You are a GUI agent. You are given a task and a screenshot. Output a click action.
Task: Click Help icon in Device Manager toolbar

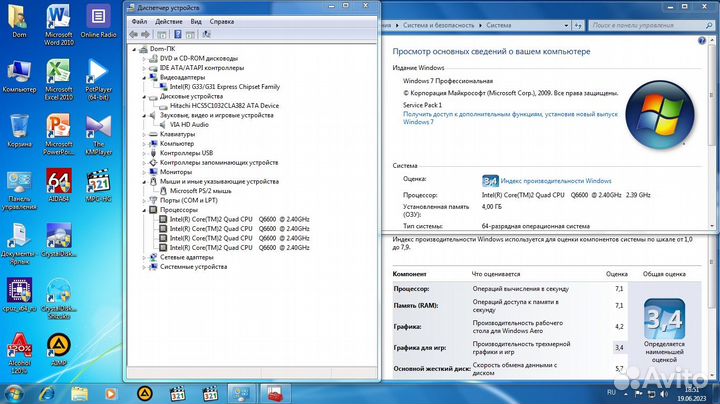pos(178,34)
